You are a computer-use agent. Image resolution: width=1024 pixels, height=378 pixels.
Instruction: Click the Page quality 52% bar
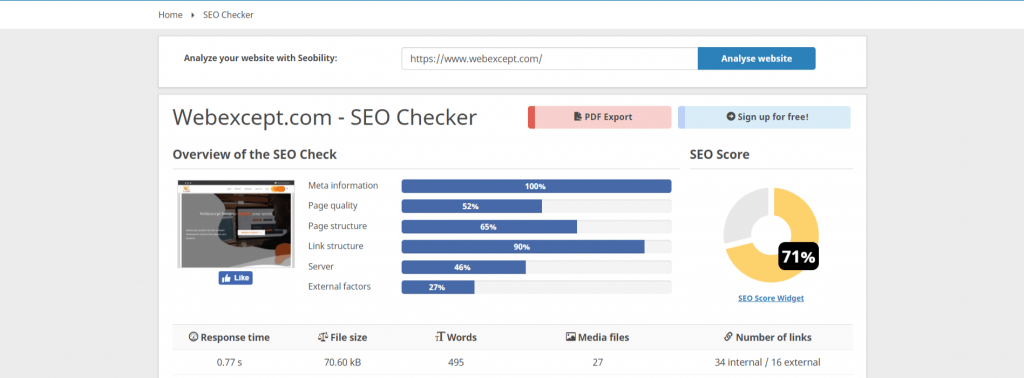pyautogui.click(x=536, y=206)
